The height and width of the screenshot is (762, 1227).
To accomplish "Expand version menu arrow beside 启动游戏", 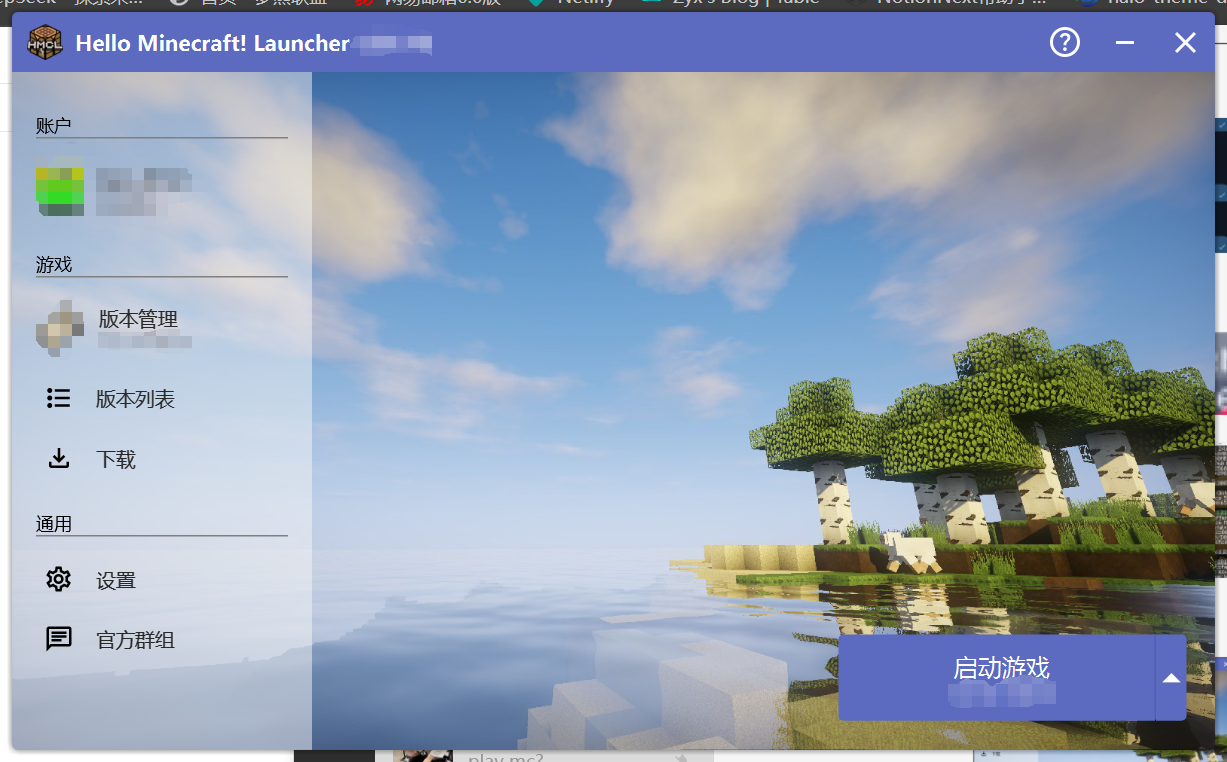I will pos(1171,677).
